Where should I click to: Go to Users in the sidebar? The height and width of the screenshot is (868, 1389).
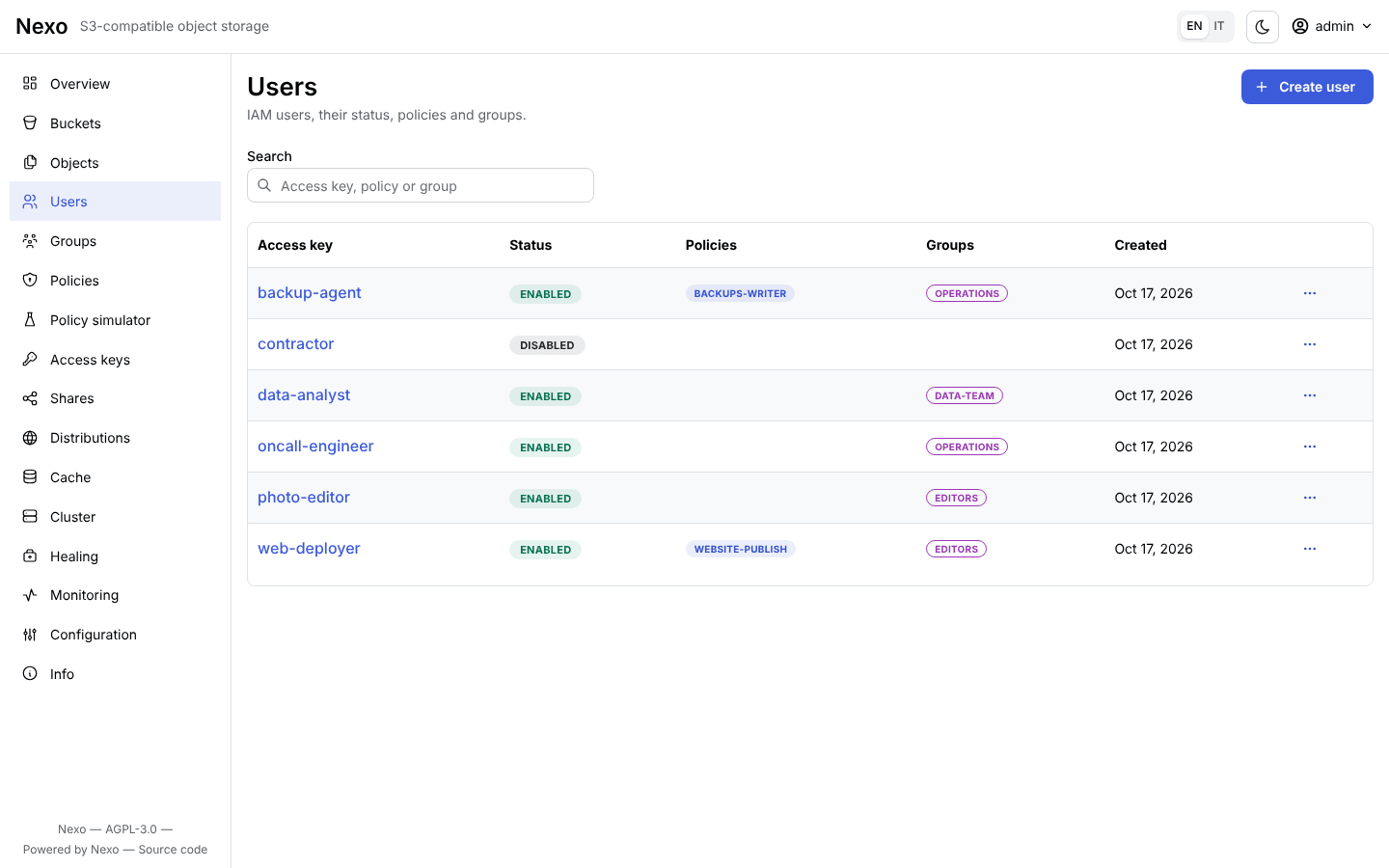[115, 202]
